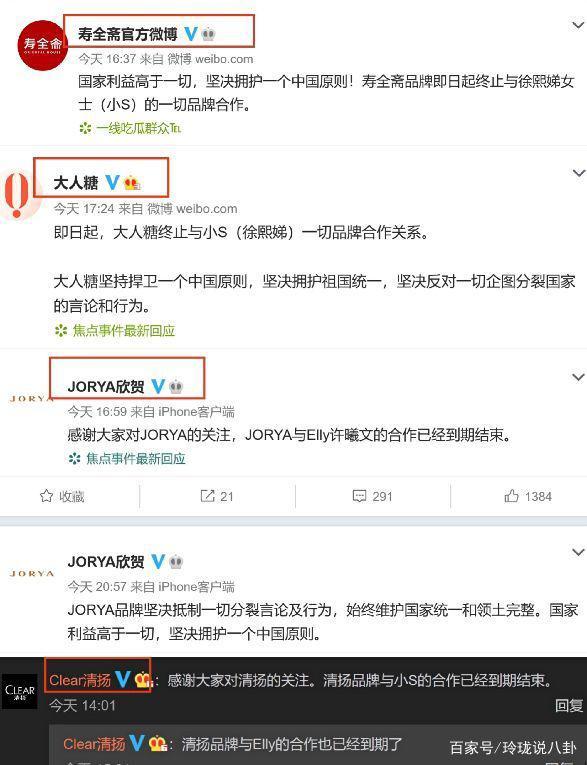The height and width of the screenshot is (765, 587).
Task: Expand the chevron menu on 大人糖 post
Action: [x=579, y=173]
